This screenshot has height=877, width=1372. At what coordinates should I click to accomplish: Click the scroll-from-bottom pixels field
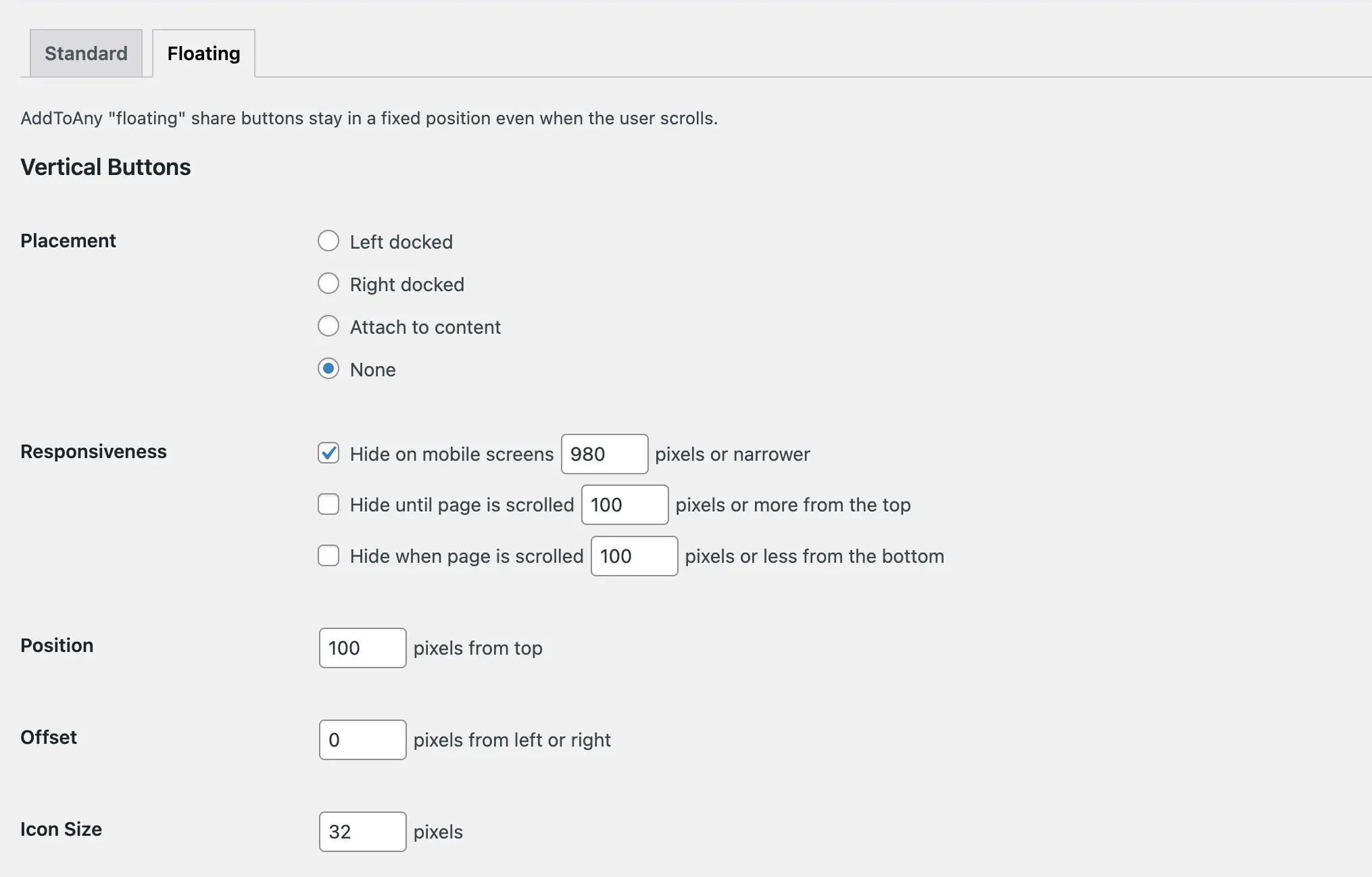[x=634, y=556]
